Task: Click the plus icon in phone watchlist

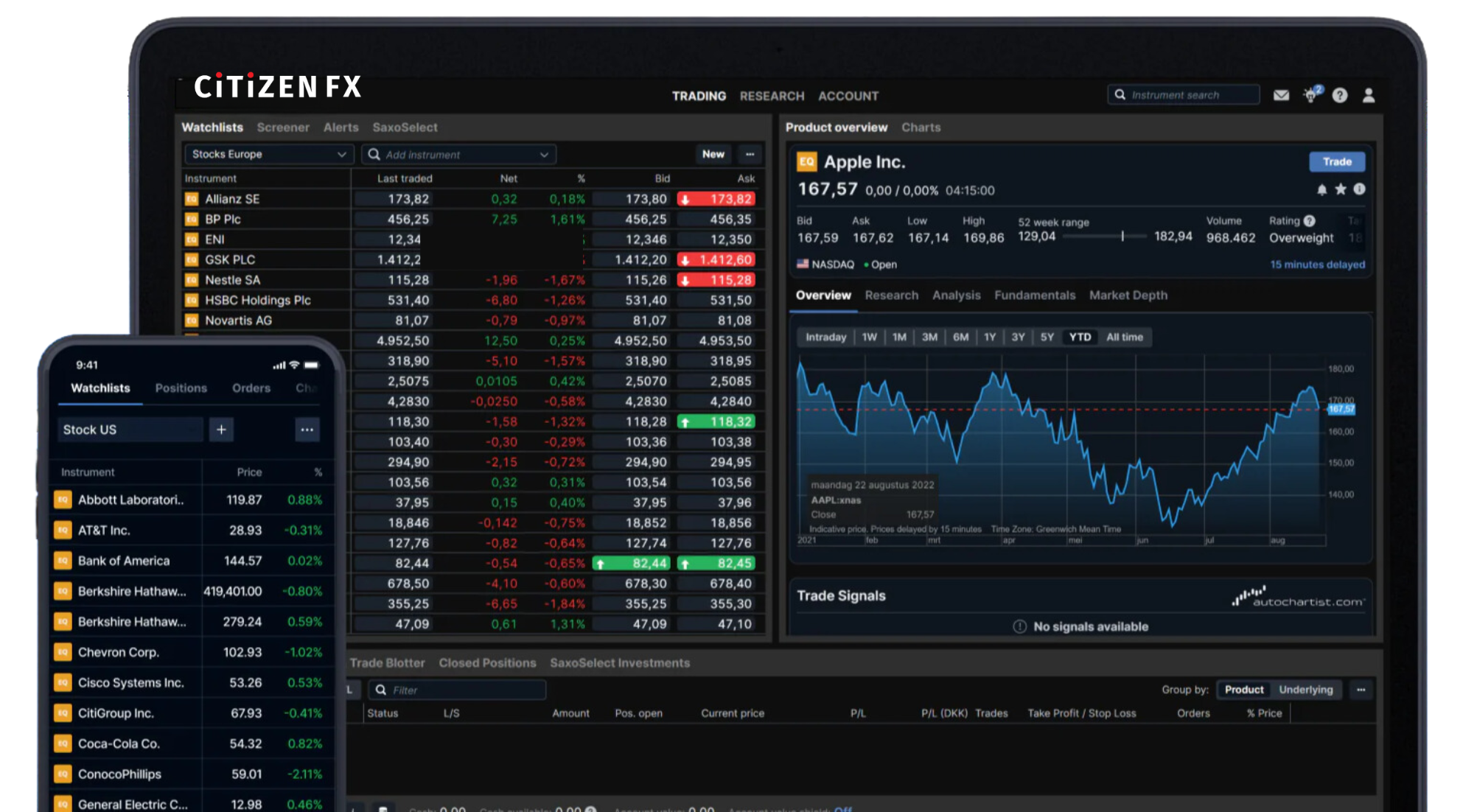Action: point(221,430)
